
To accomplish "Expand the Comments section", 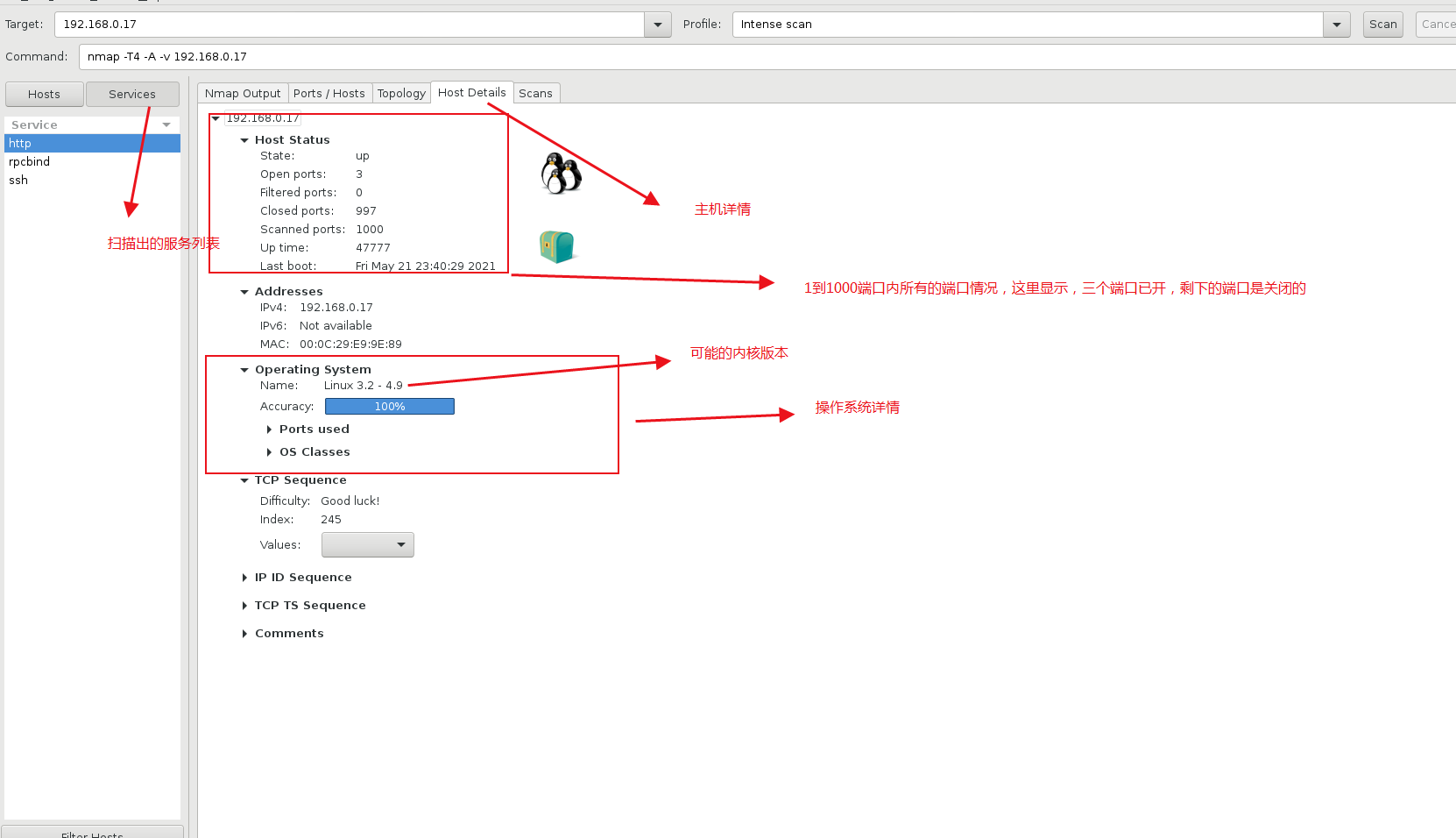I will pos(244,633).
